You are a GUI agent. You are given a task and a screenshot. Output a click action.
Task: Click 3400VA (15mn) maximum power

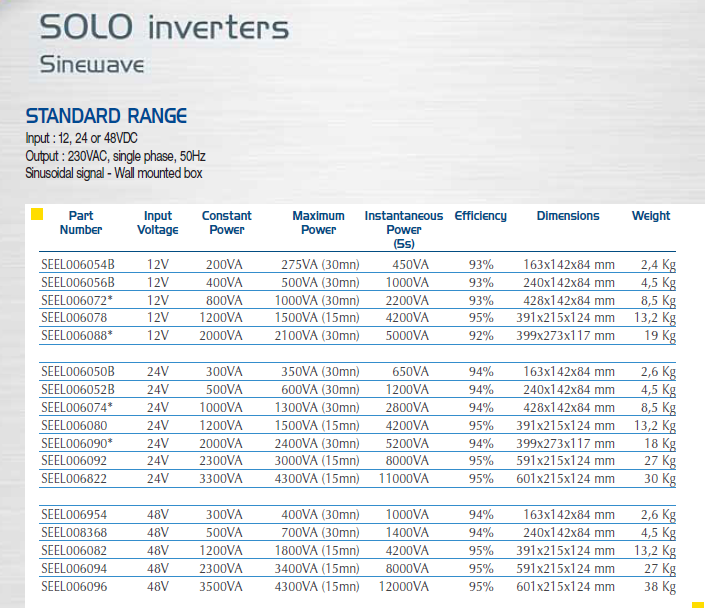pyautogui.click(x=317, y=568)
